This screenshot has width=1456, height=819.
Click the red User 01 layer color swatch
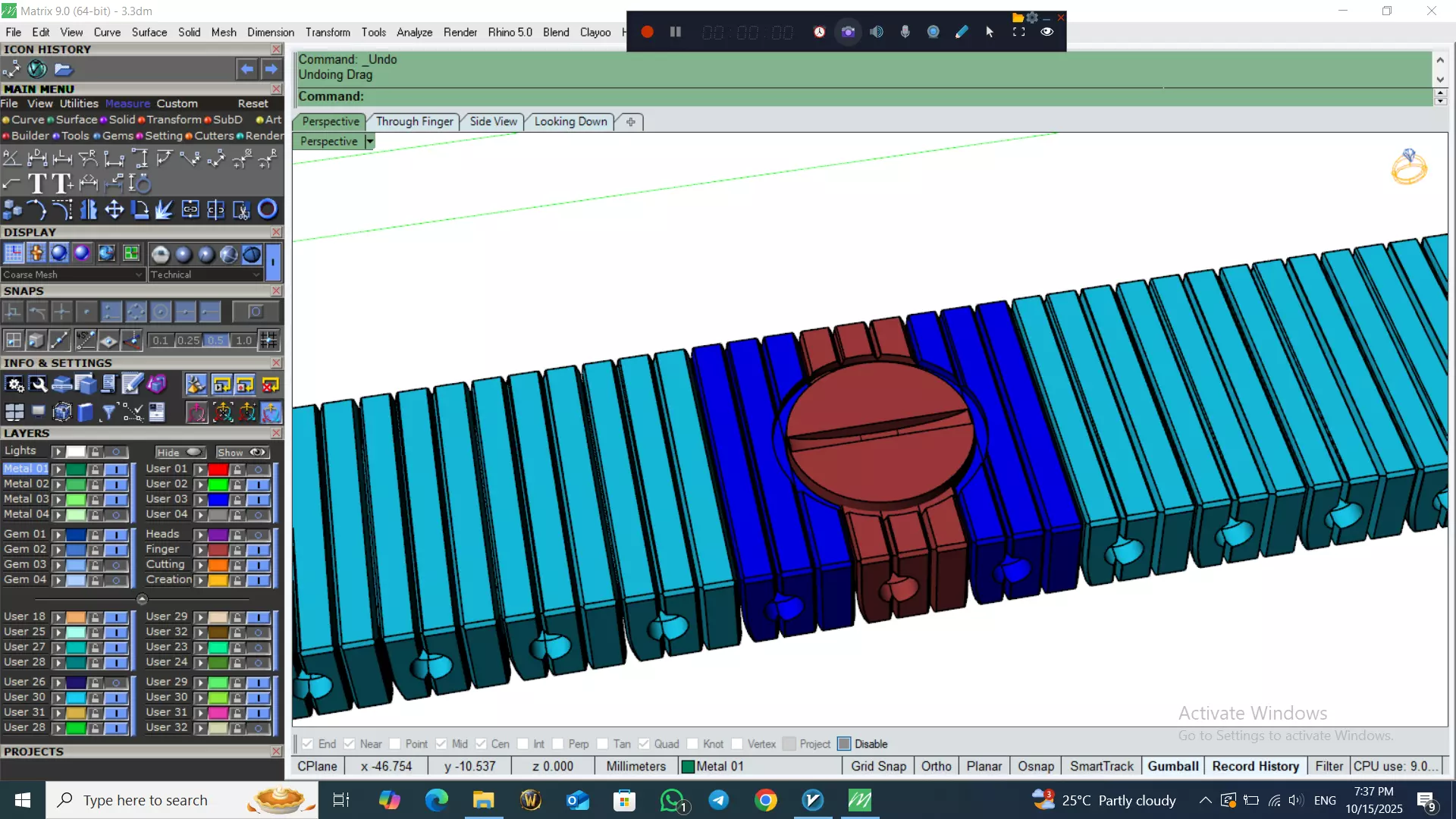pos(218,469)
